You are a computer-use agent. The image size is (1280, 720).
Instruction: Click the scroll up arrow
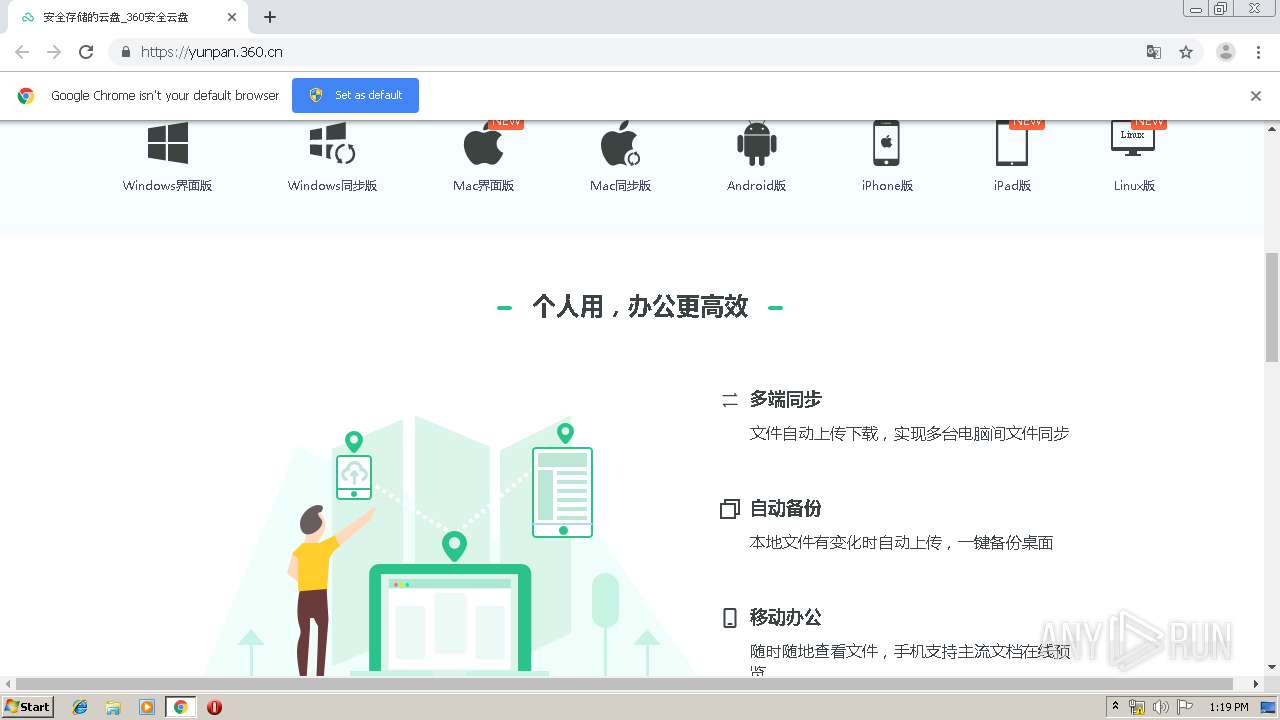tap(1272, 128)
